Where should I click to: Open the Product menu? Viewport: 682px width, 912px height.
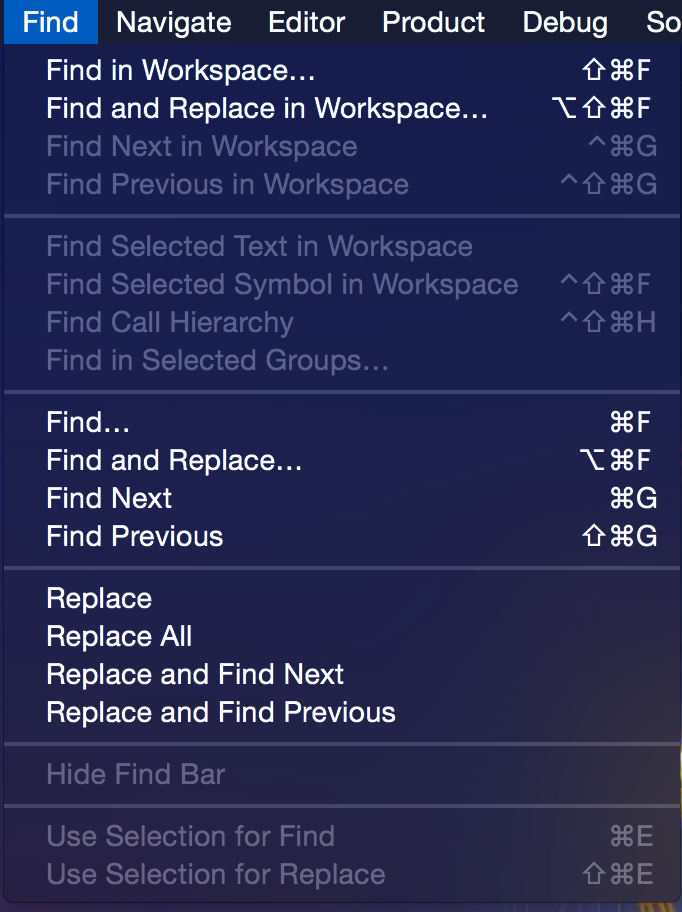point(433,22)
